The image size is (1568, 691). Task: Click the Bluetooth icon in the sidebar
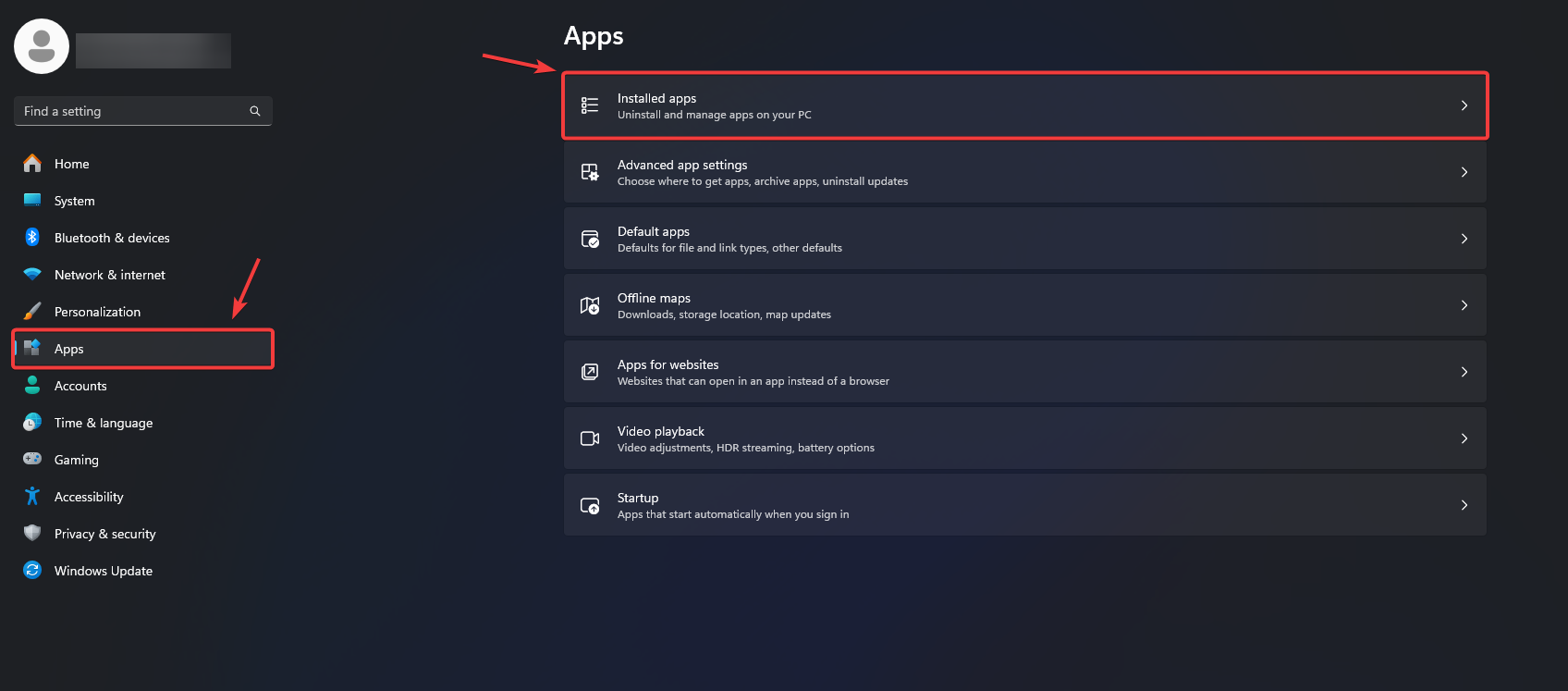31,238
